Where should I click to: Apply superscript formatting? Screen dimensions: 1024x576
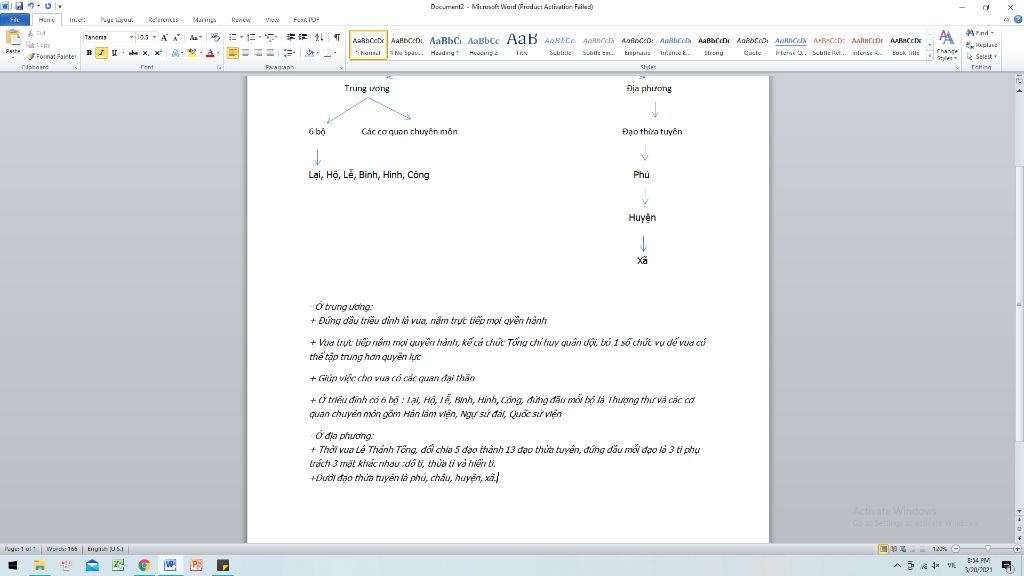158,53
